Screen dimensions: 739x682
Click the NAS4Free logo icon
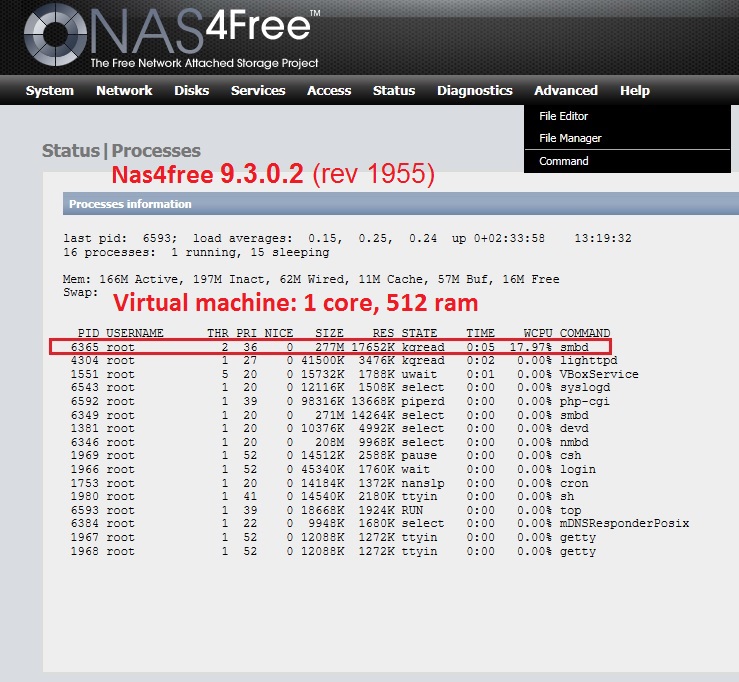click(56, 34)
